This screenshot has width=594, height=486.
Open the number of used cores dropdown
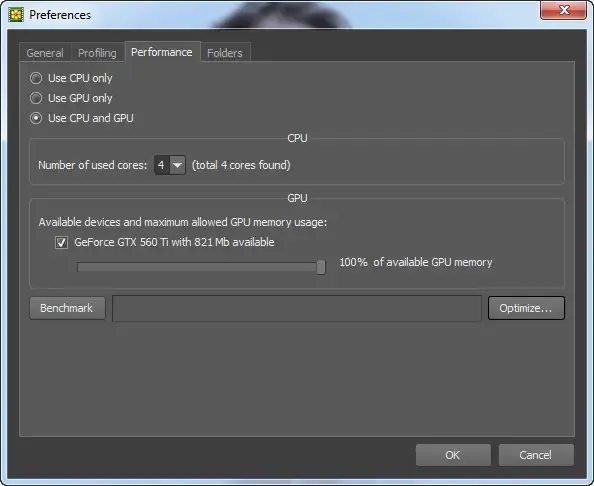point(170,165)
